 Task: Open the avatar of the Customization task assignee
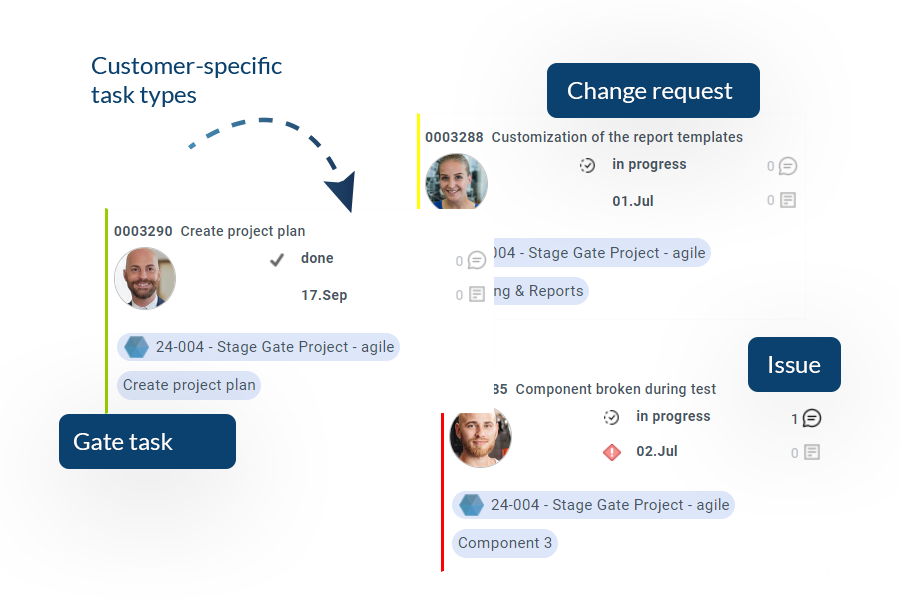point(456,181)
